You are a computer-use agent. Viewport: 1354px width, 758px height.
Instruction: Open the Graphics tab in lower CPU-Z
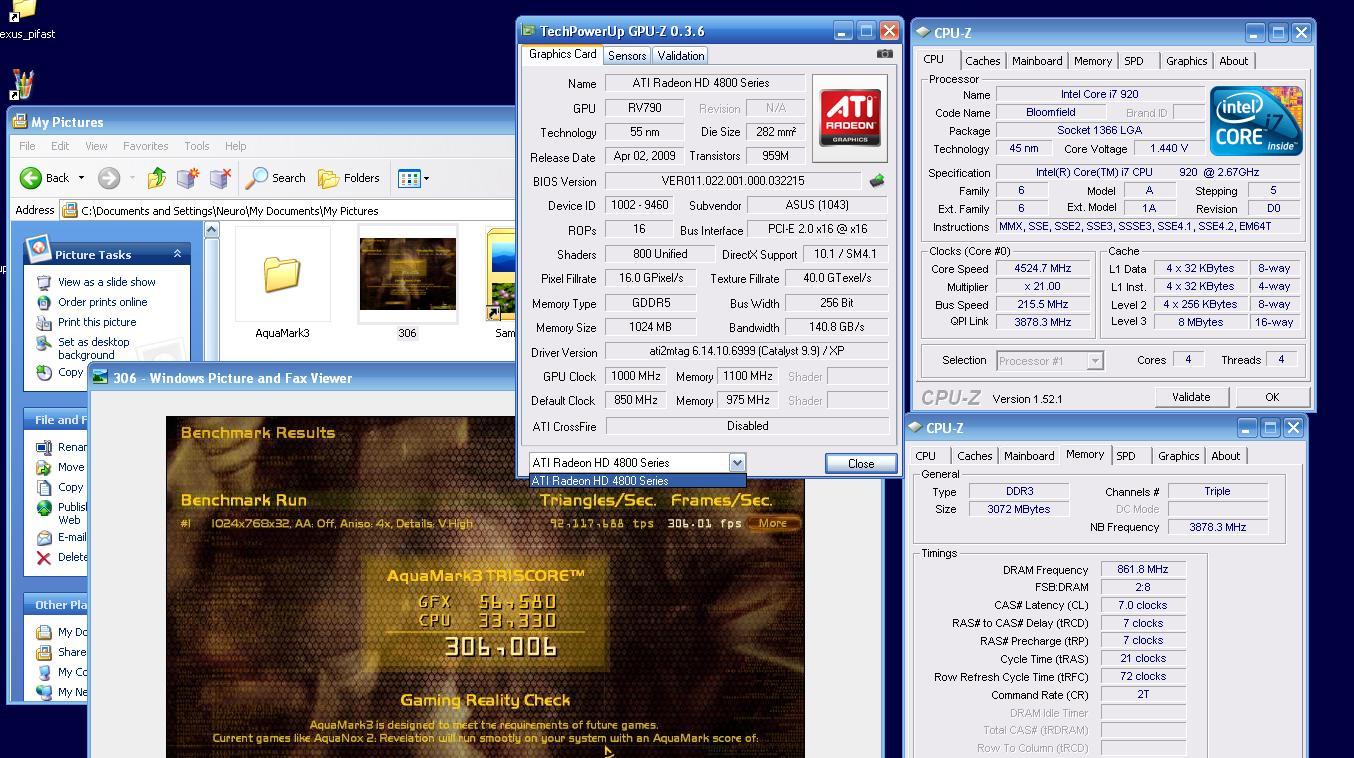coord(1178,456)
